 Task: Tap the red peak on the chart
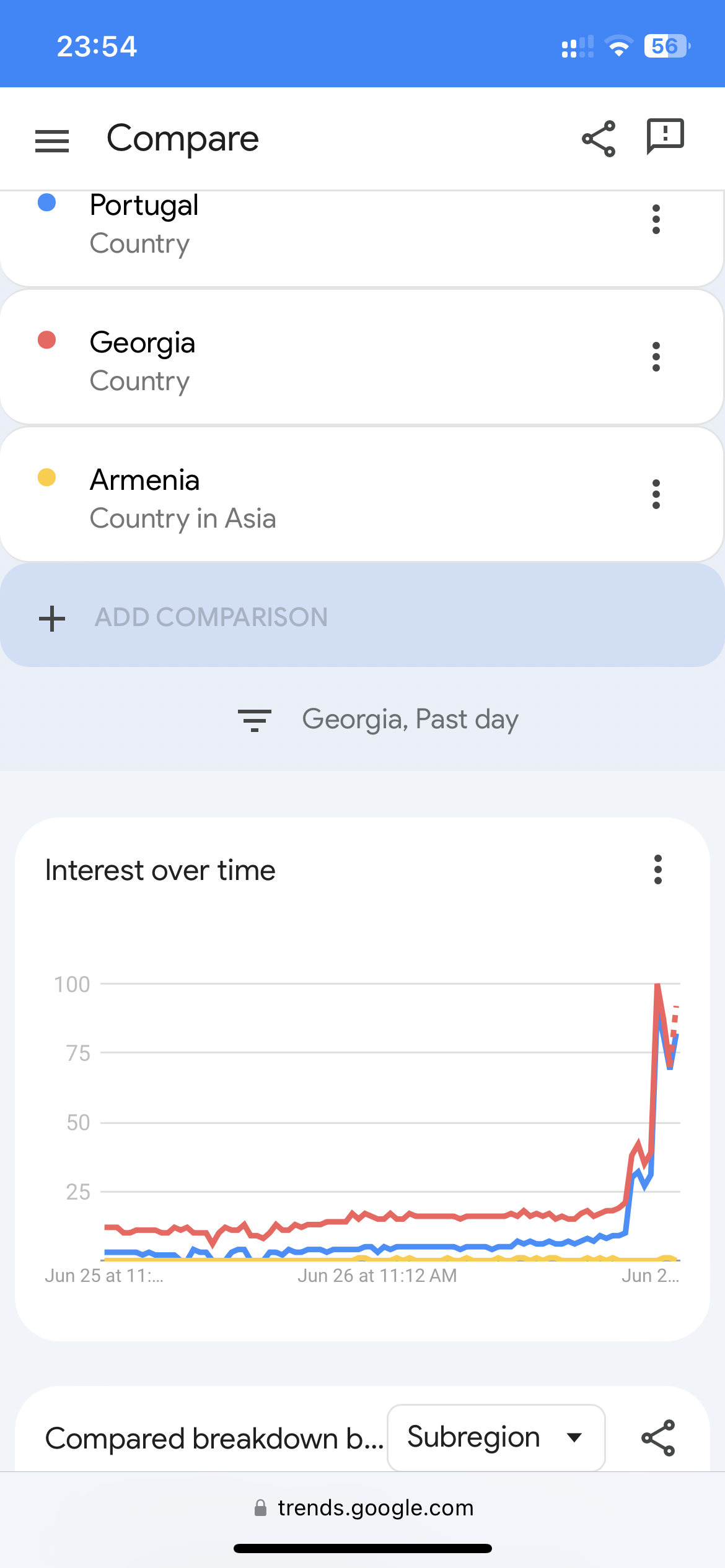coord(657,985)
